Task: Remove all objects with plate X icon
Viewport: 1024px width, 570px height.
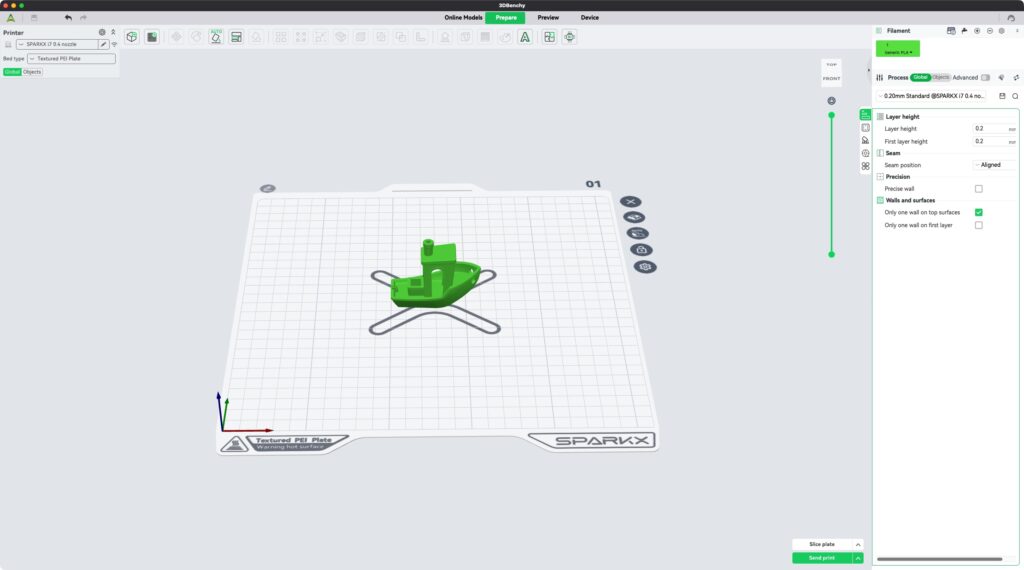Action: click(631, 202)
